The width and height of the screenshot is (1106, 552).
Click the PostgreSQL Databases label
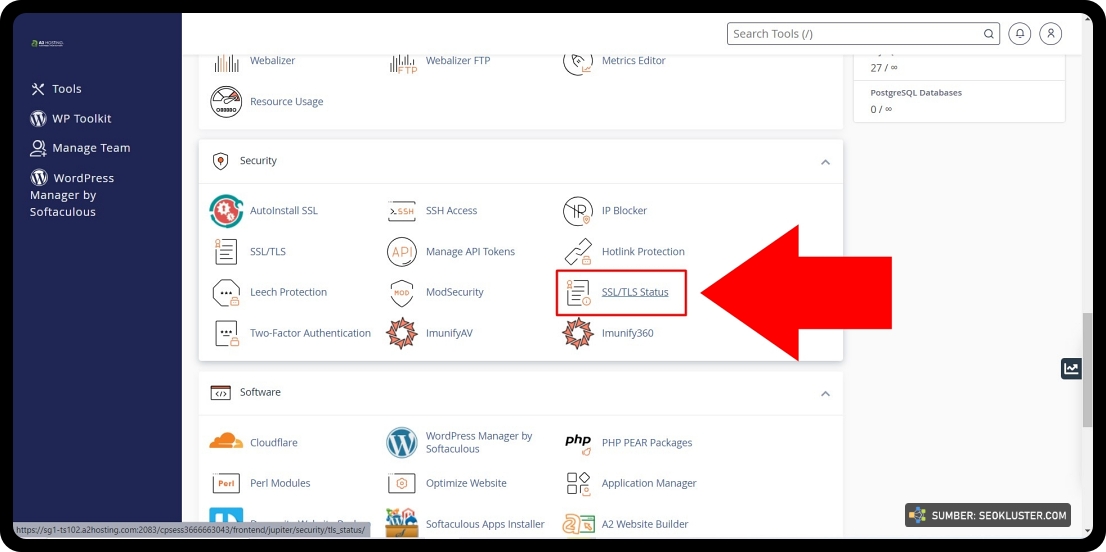[x=916, y=92]
